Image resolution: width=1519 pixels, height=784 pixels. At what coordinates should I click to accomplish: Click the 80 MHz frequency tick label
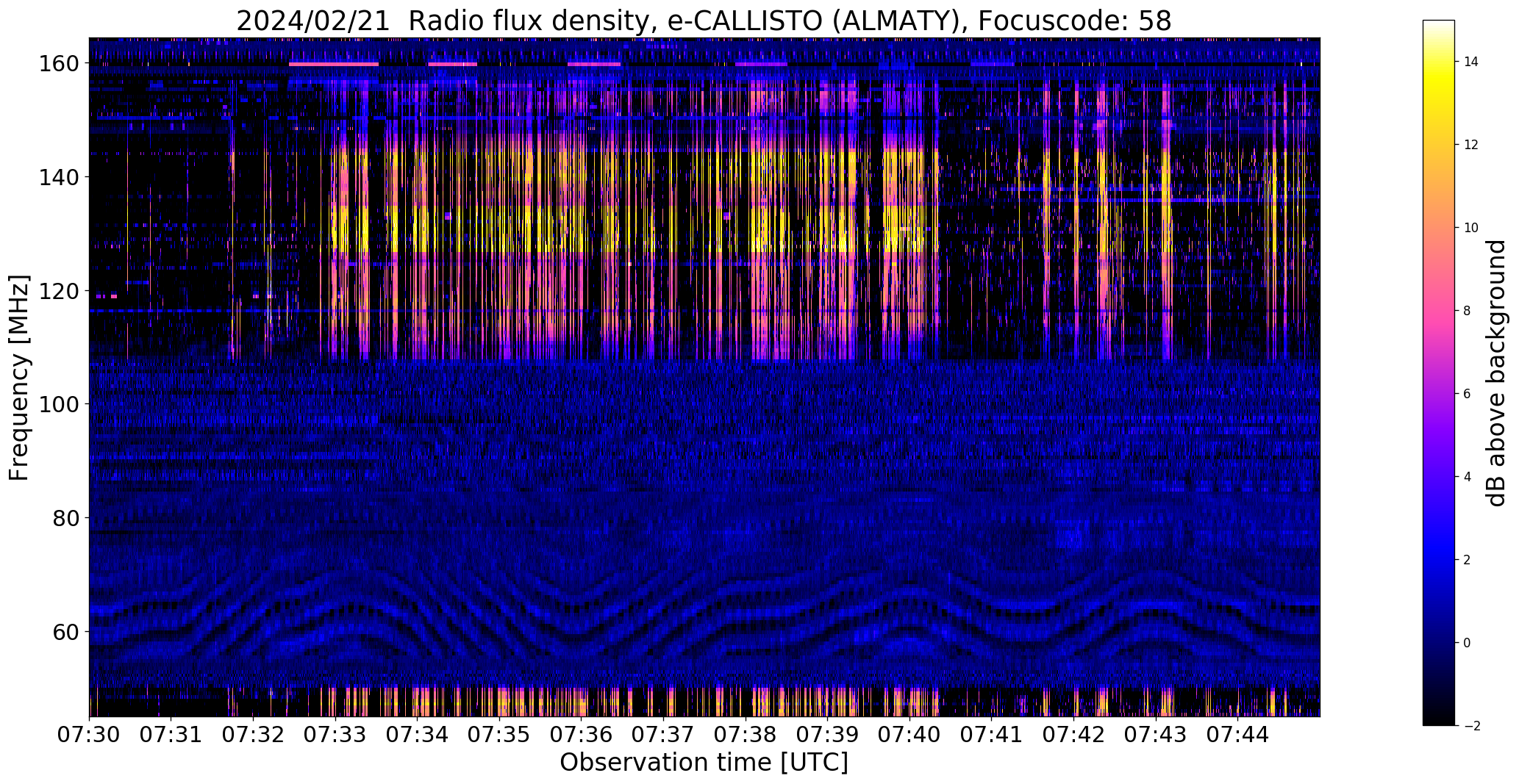point(67,518)
